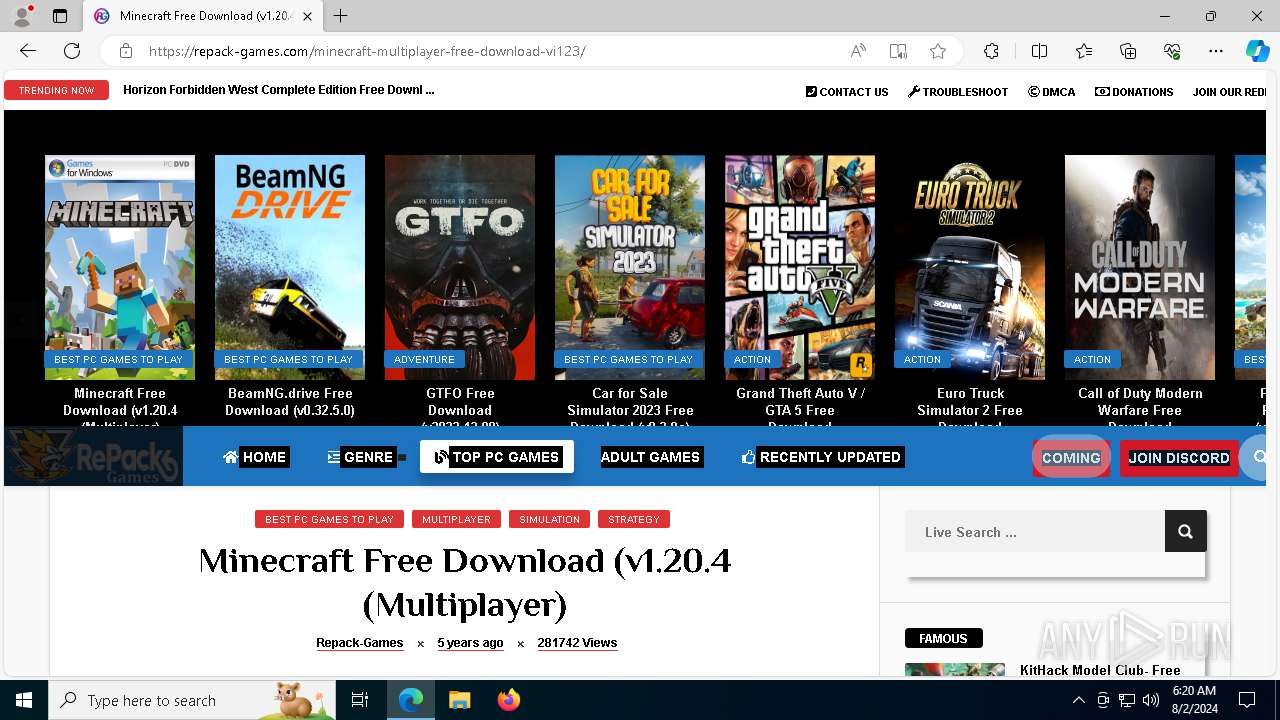This screenshot has height=720, width=1280.
Task: Open KitHack Model Club famous post
Action: (x=1100, y=670)
